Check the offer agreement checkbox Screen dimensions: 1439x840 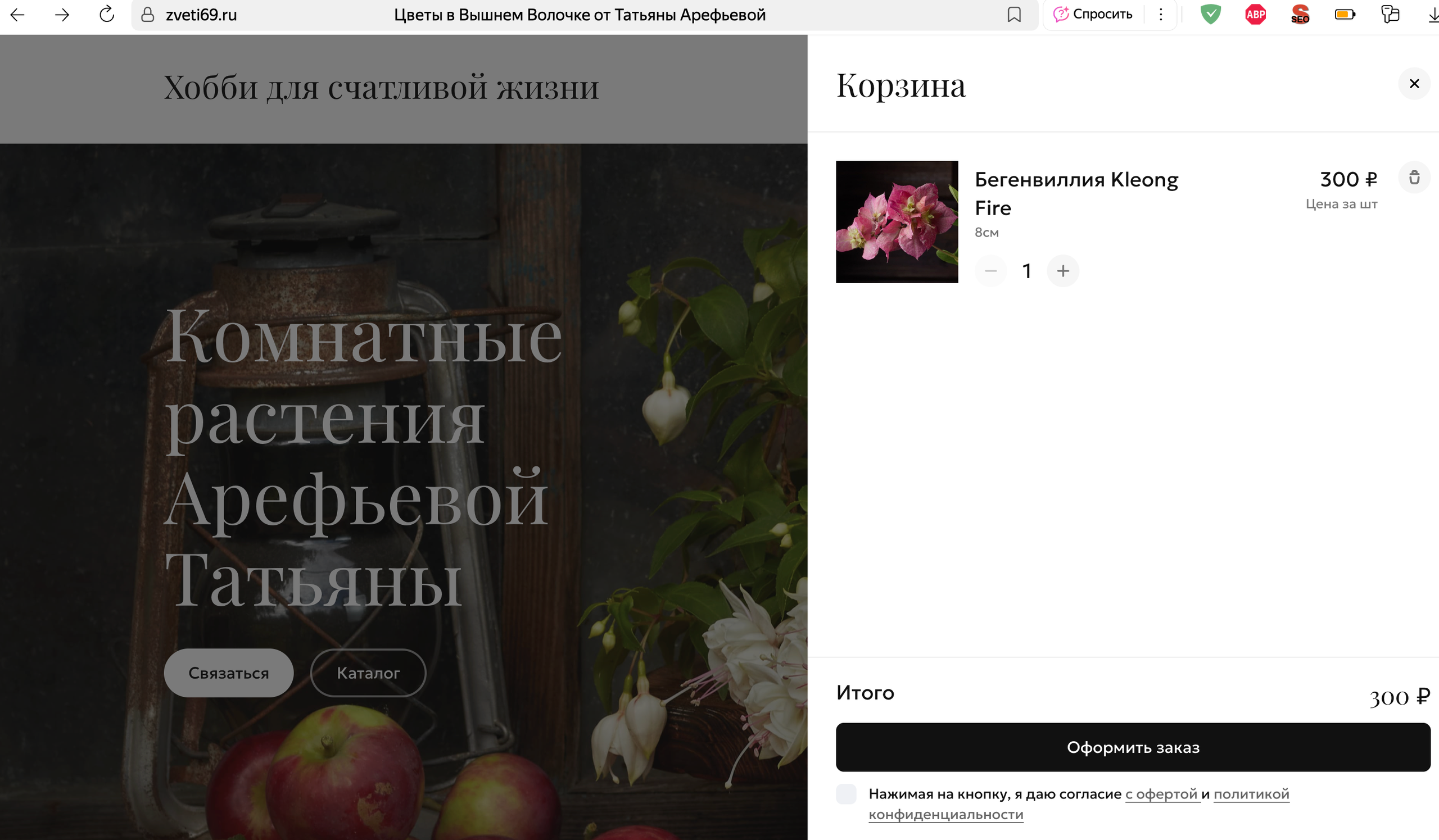pyautogui.click(x=846, y=794)
